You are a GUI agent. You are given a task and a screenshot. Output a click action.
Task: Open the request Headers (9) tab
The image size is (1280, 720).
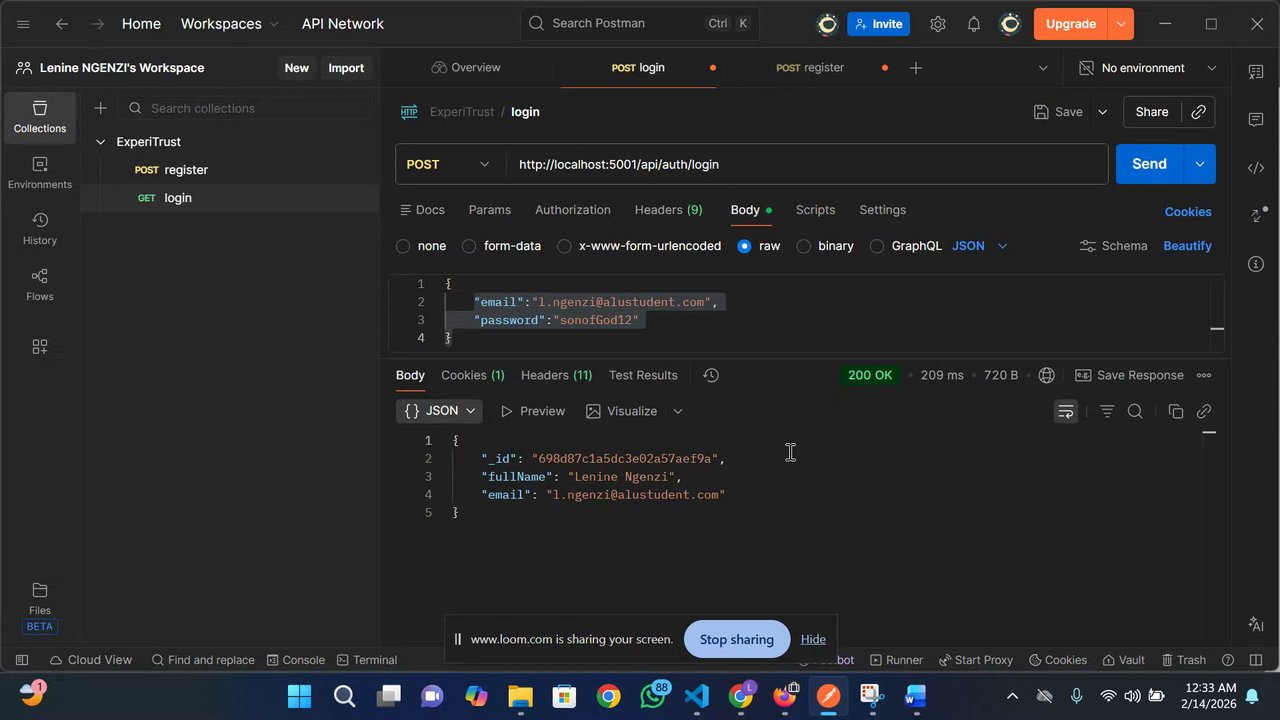point(669,210)
